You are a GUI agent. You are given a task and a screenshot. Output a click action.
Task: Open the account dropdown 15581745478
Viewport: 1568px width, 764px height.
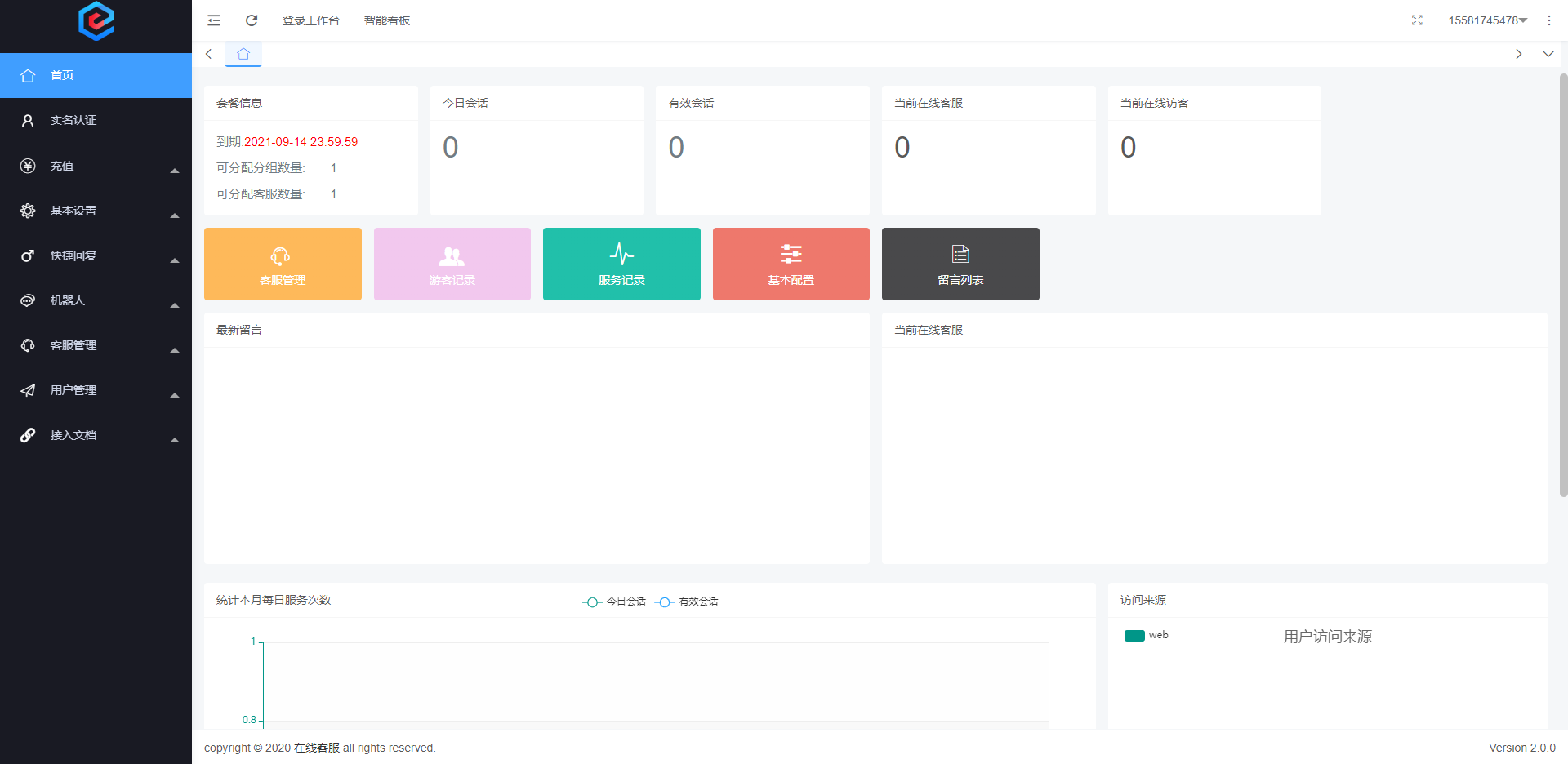click(x=1487, y=20)
